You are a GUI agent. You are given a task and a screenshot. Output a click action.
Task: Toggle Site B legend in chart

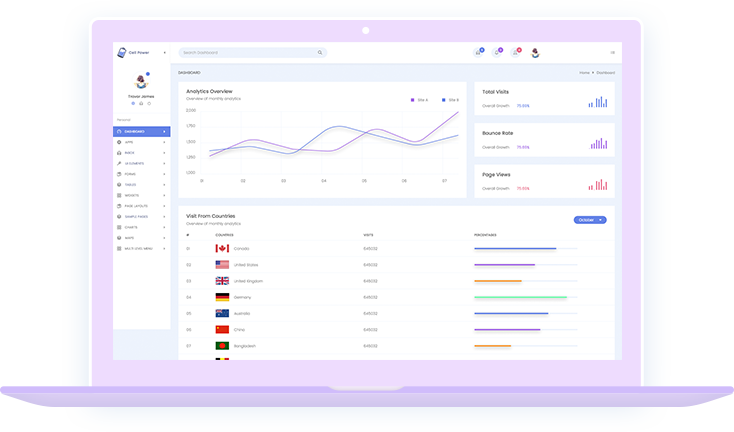[450, 100]
